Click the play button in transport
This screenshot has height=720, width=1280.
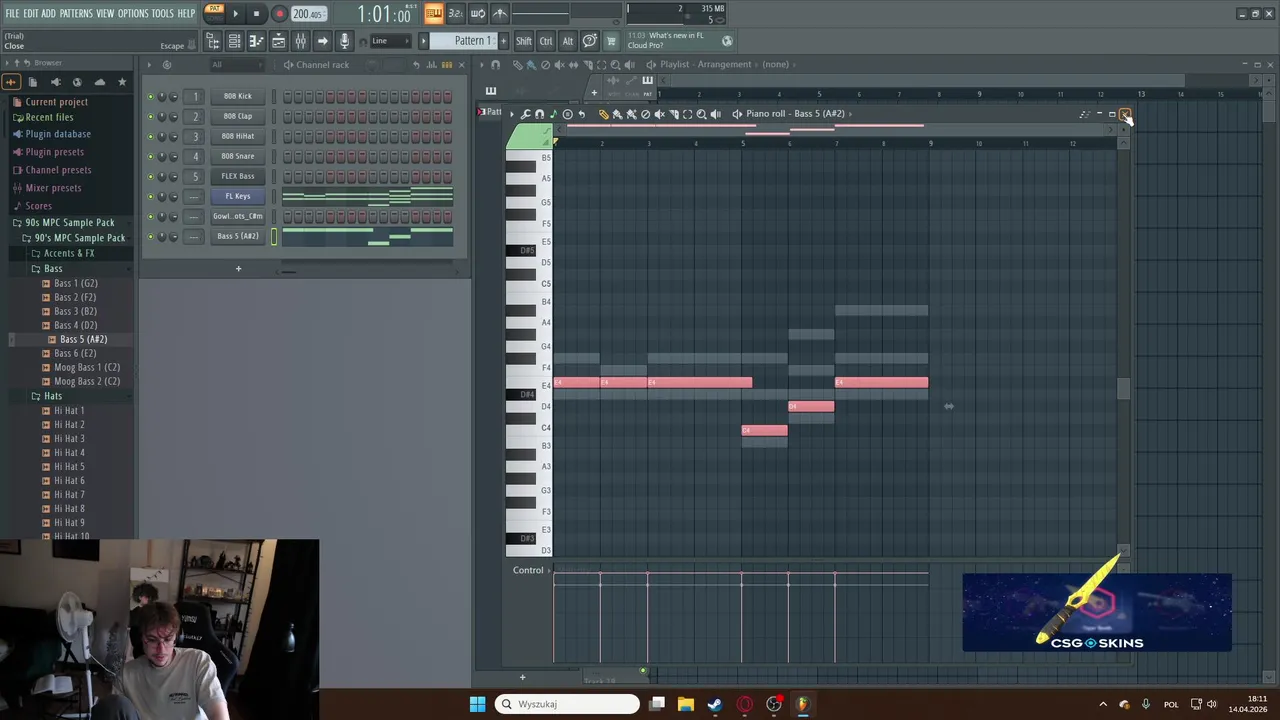pyautogui.click(x=236, y=14)
